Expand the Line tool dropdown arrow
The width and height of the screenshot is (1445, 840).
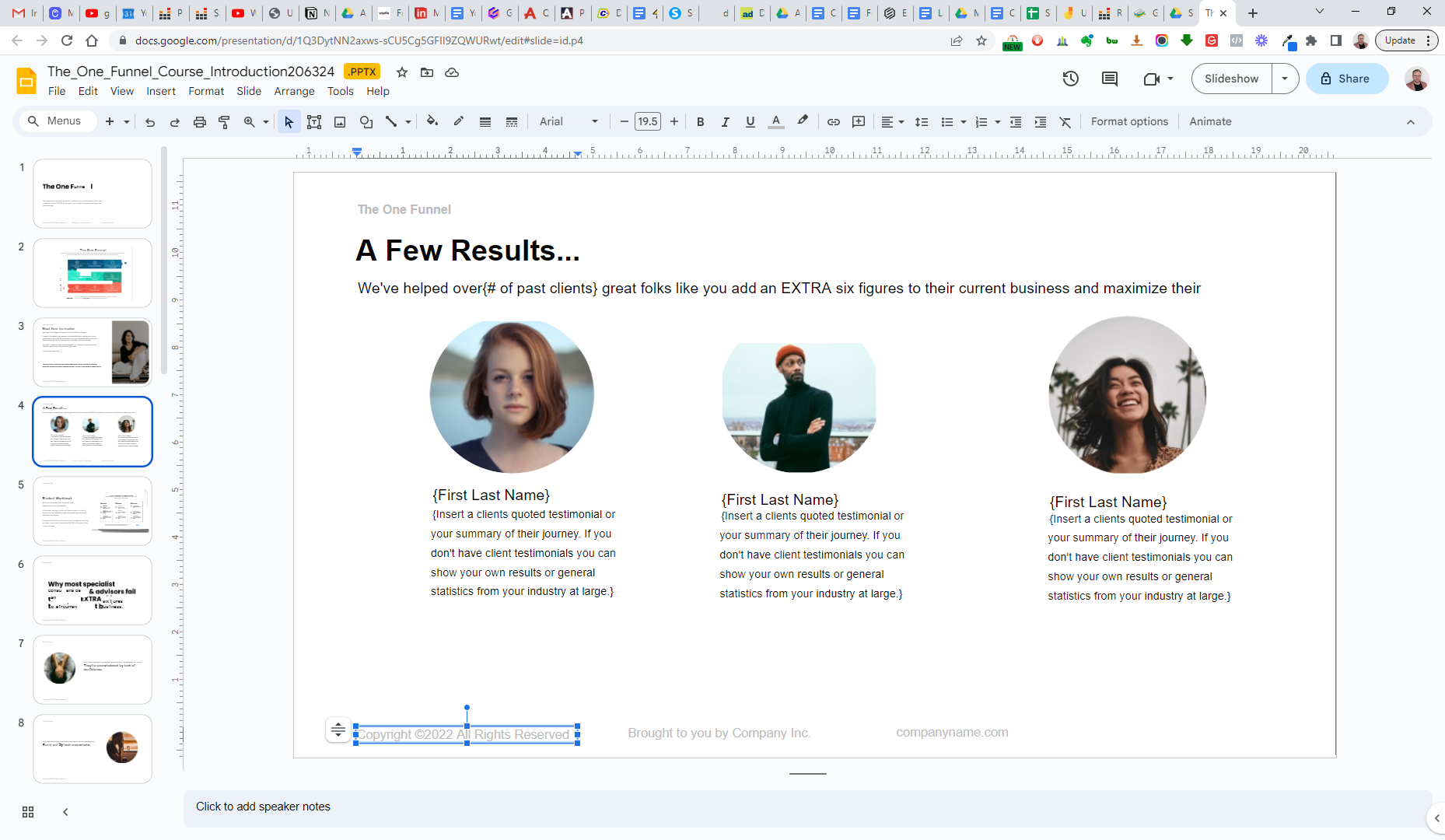click(408, 122)
